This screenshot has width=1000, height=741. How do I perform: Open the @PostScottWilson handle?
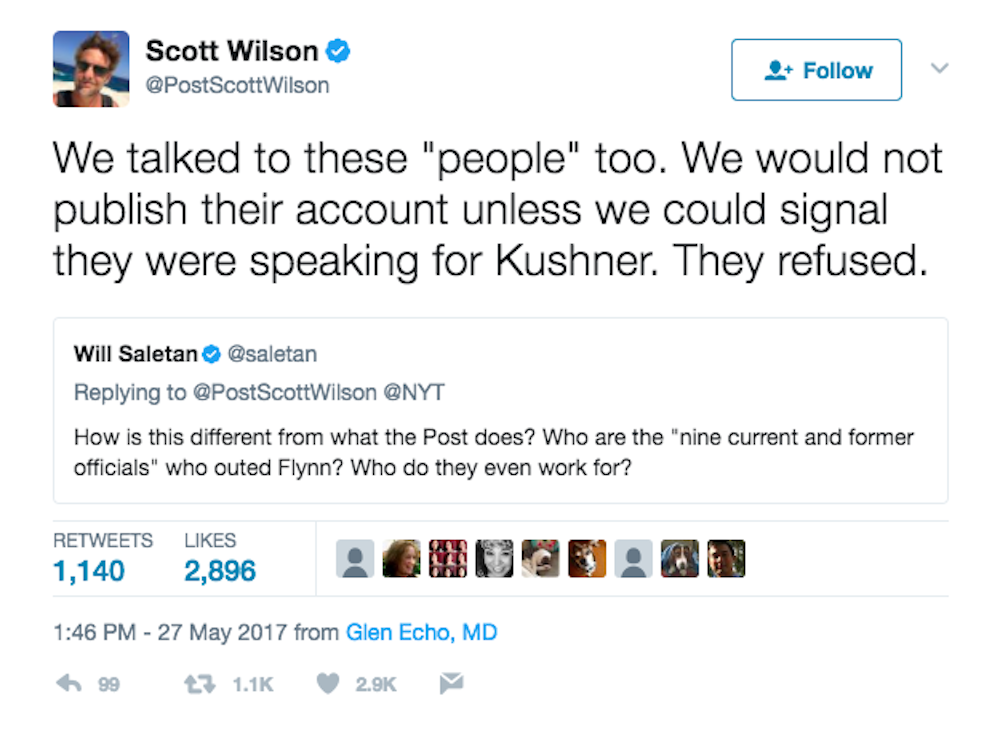click(237, 85)
